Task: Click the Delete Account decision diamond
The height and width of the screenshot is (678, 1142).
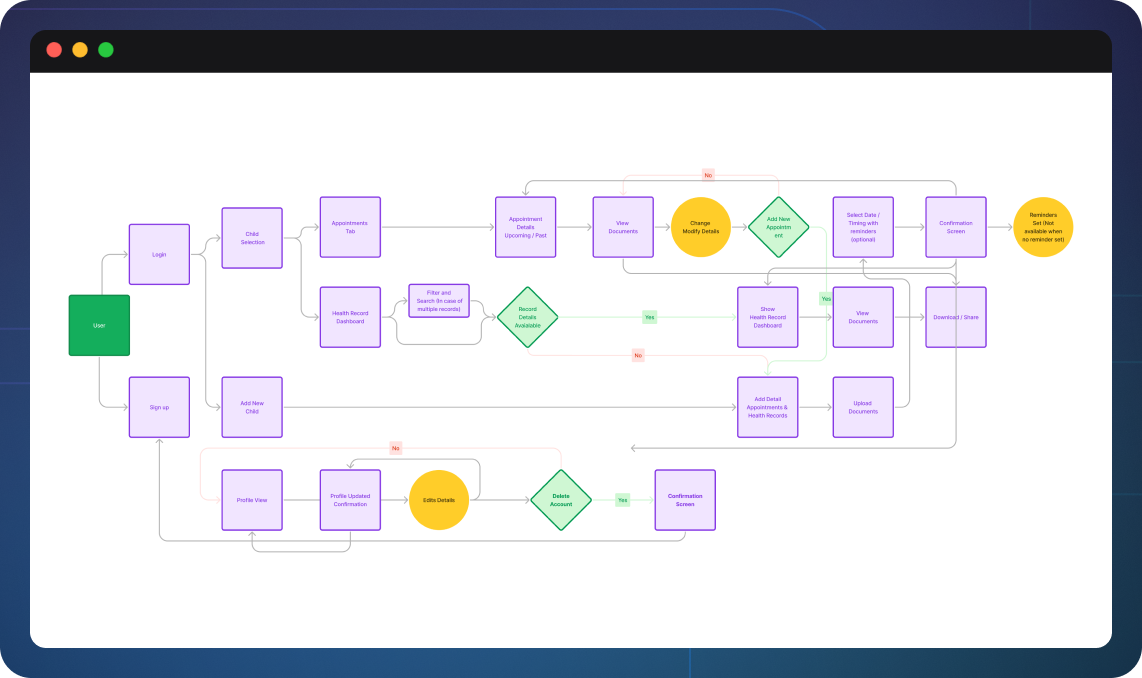Action: [560, 500]
